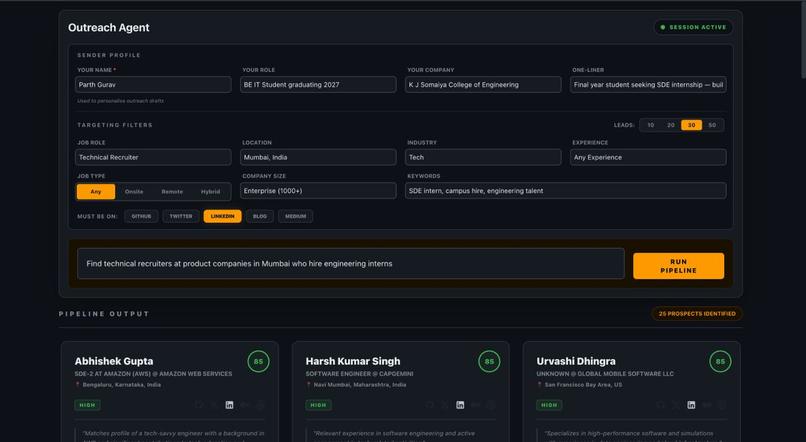Click the Keywords field with SDE intern
The width and height of the screenshot is (806, 442).
[565, 191]
